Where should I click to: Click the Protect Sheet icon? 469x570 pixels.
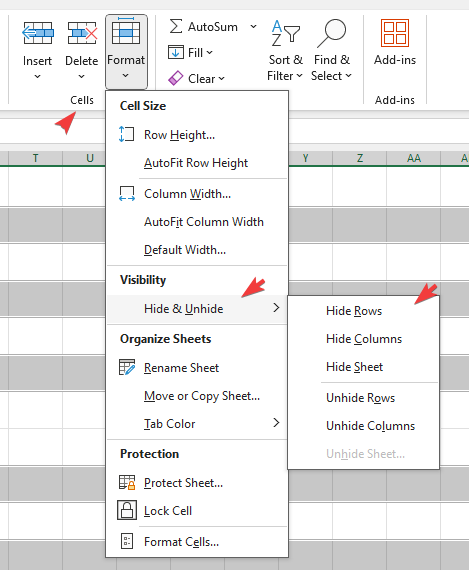[127, 482]
